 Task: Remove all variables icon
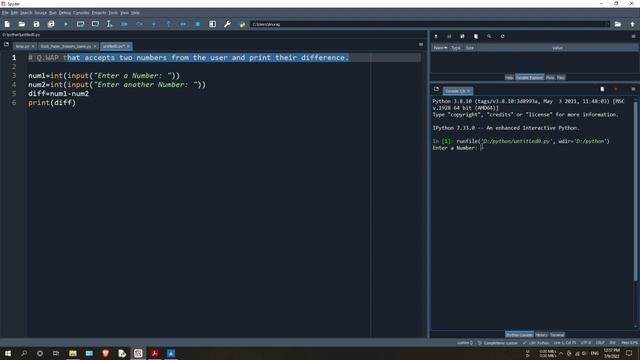(x=476, y=36)
